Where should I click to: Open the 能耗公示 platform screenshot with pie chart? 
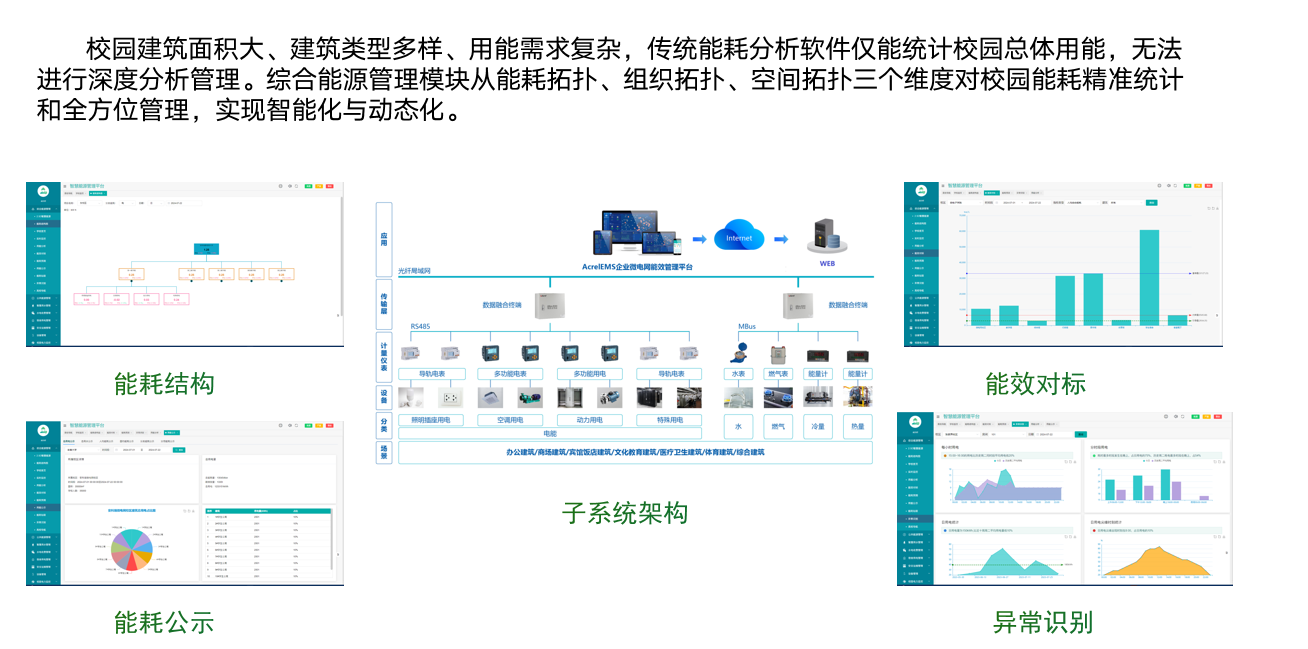point(184,503)
